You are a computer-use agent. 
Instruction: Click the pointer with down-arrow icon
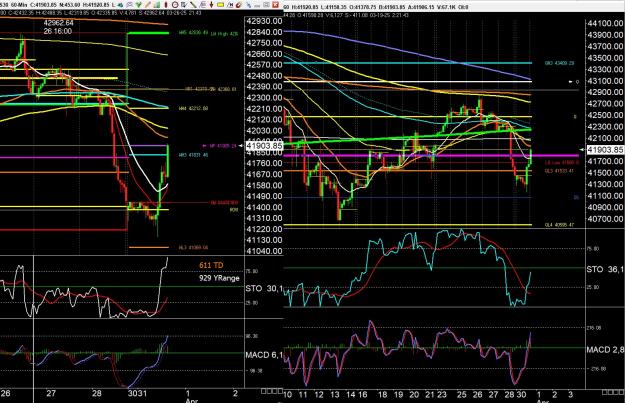183,5
